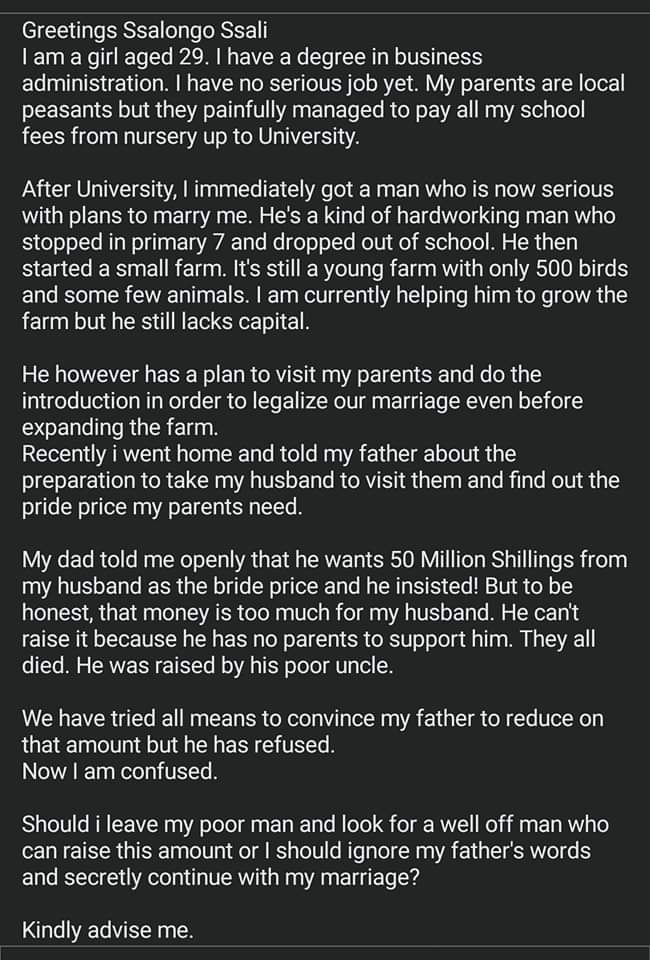
Task: Click the greeting "Greetings Ssalongo Ssali"
Action: tap(132, 31)
